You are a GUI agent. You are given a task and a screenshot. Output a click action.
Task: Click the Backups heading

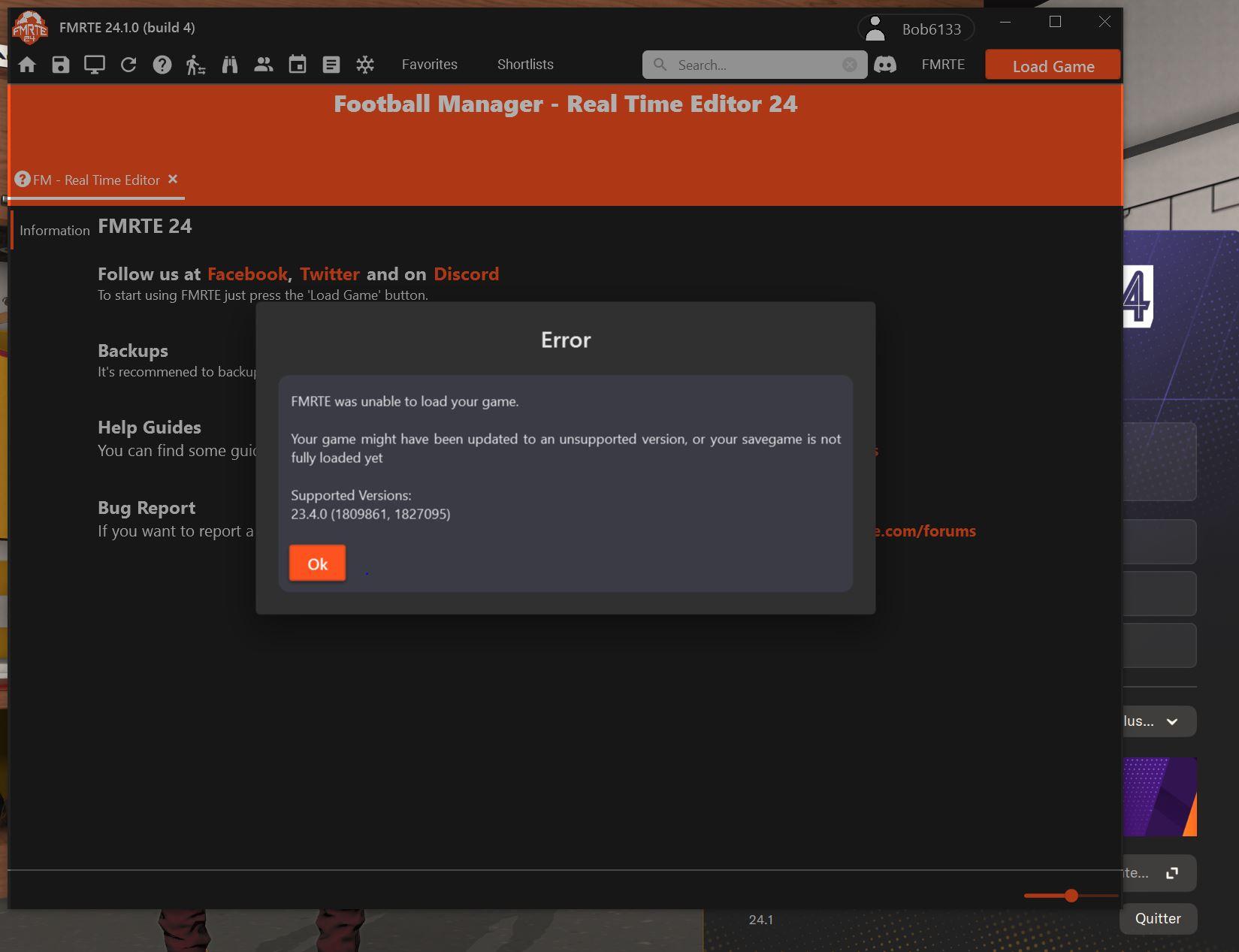pyautogui.click(x=133, y=351)
